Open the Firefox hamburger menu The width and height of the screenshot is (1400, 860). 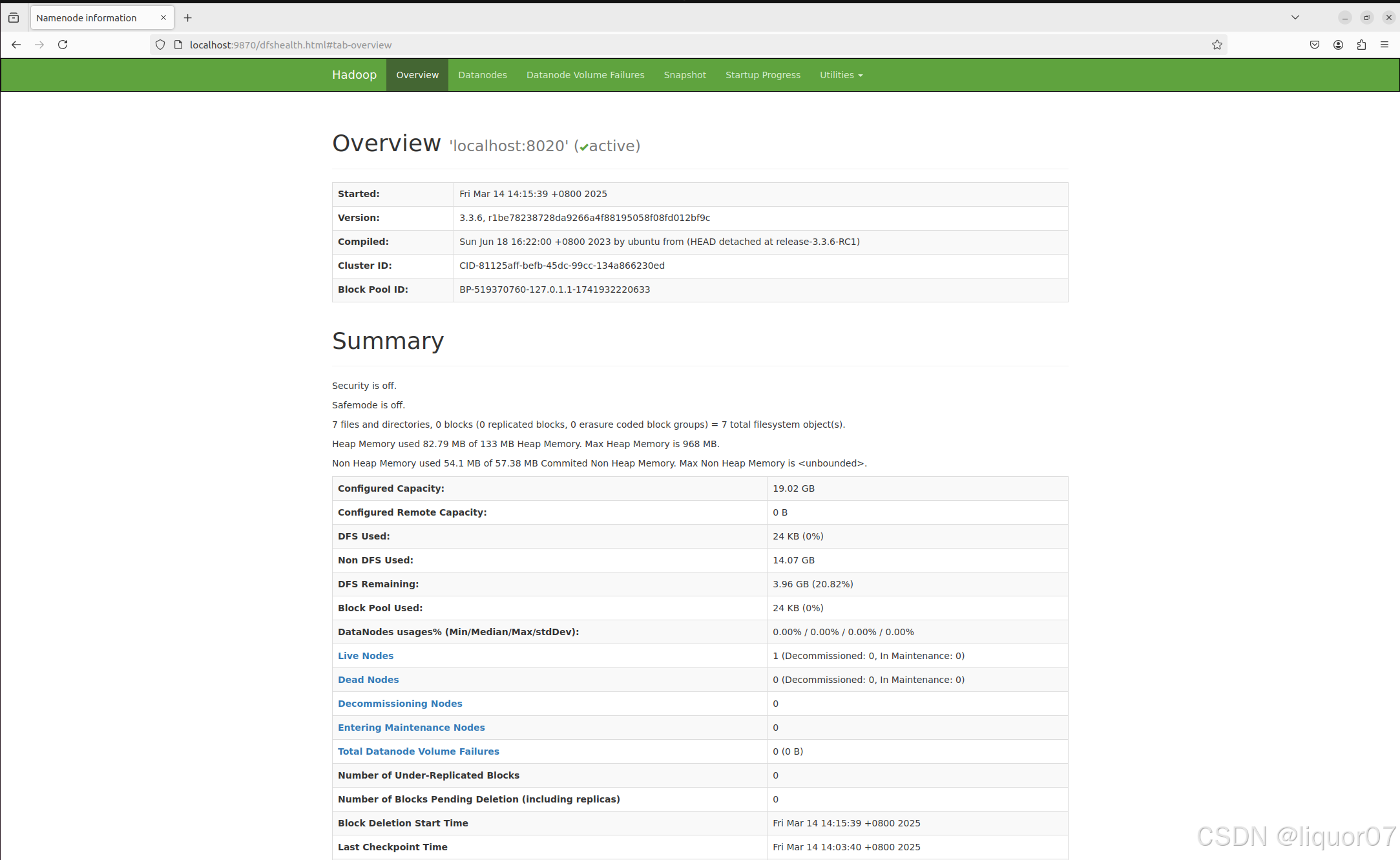(x=1384, y=45)
